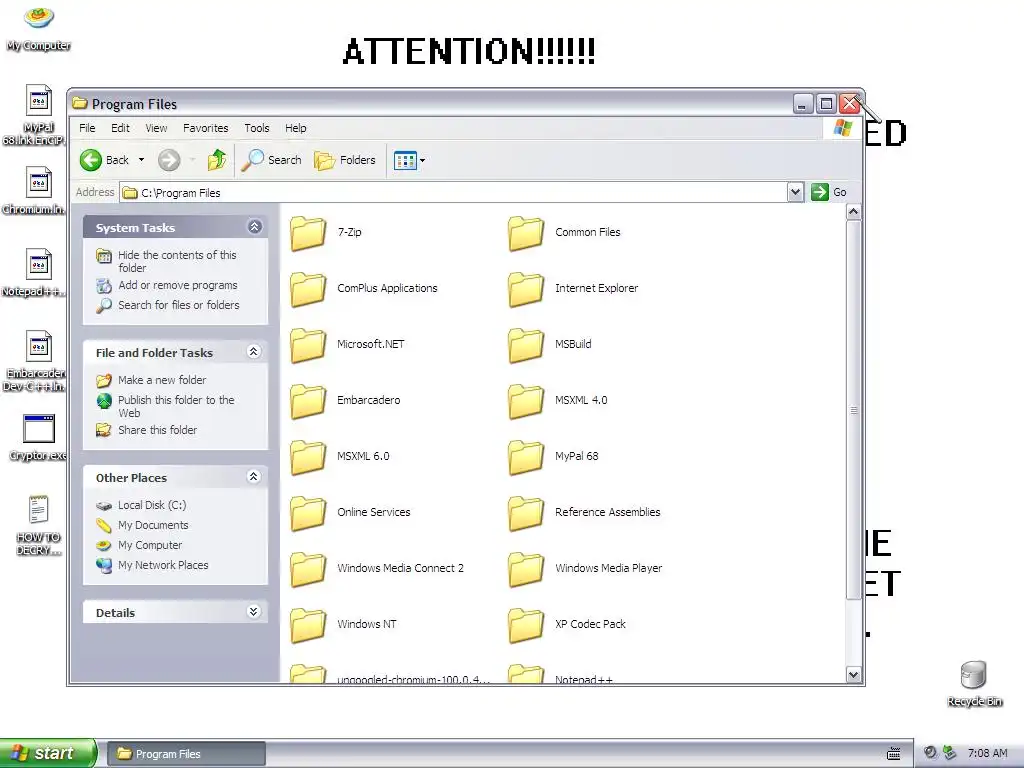Select the Windows Media Connect 2 folder icon
The image size is (1024, 768).
point(308,569)
